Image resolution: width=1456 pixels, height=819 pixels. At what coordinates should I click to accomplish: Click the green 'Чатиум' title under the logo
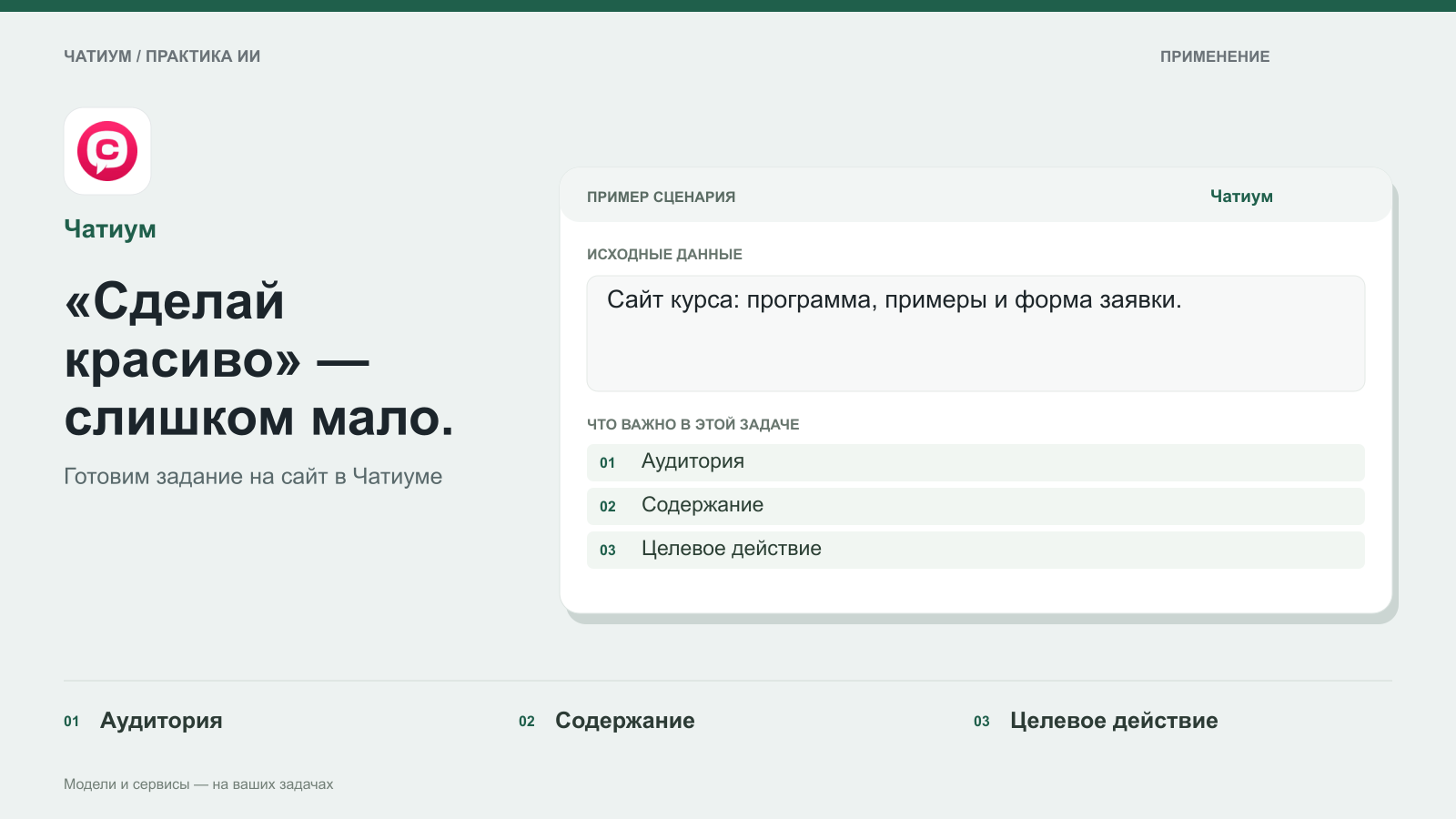110,229
